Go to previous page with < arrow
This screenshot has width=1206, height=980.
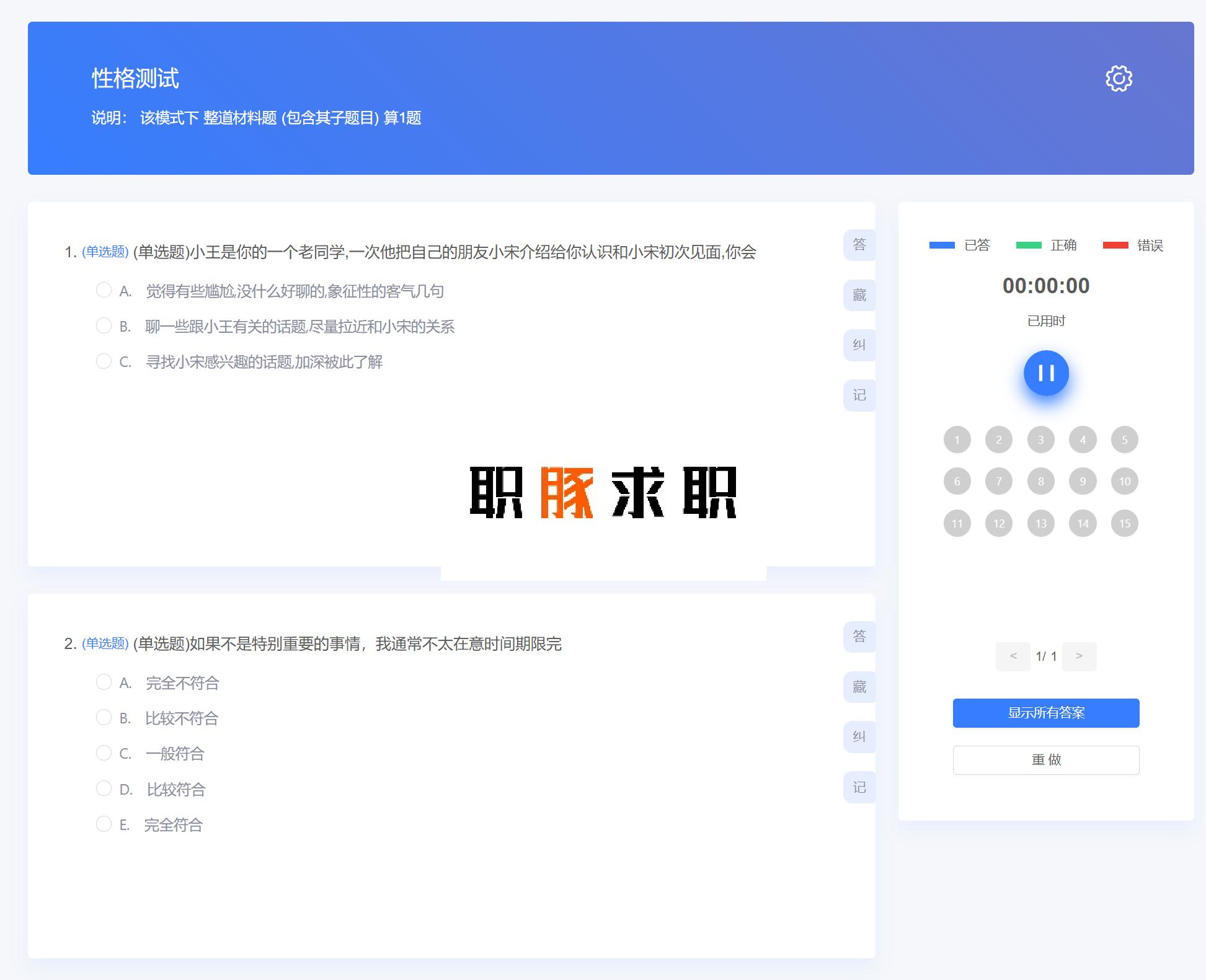click(1013, 656)
